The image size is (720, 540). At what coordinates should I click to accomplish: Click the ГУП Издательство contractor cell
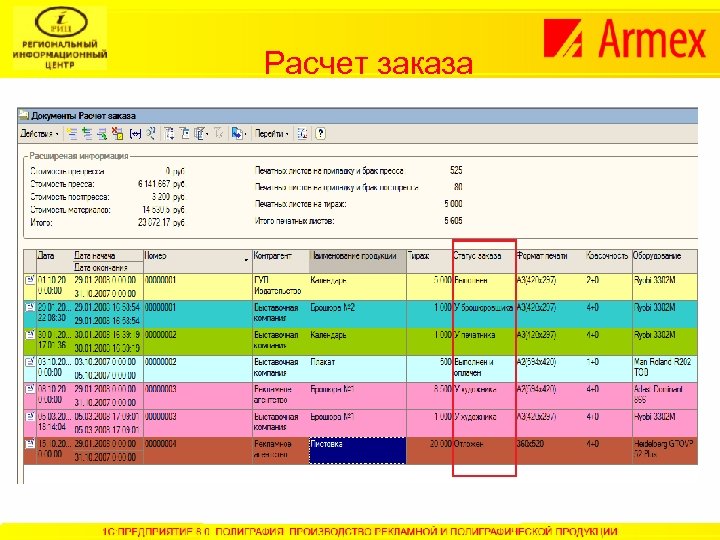281,287
